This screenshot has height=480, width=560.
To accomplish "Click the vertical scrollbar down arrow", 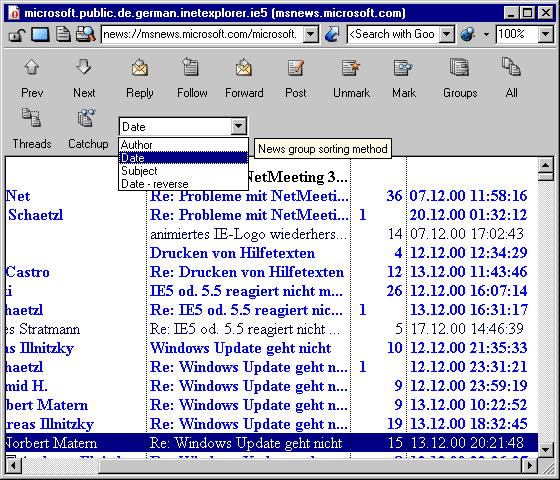I will (x=546, y=449).
